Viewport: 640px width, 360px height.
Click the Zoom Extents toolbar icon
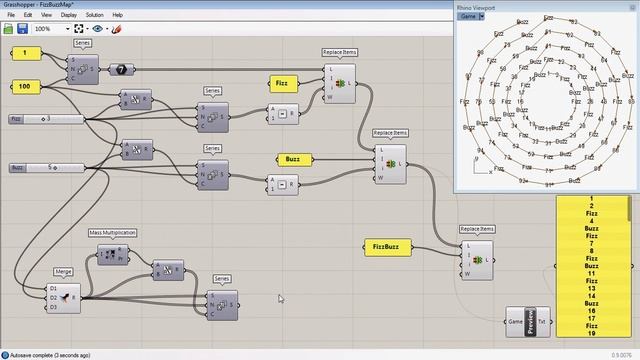(79, 29)
